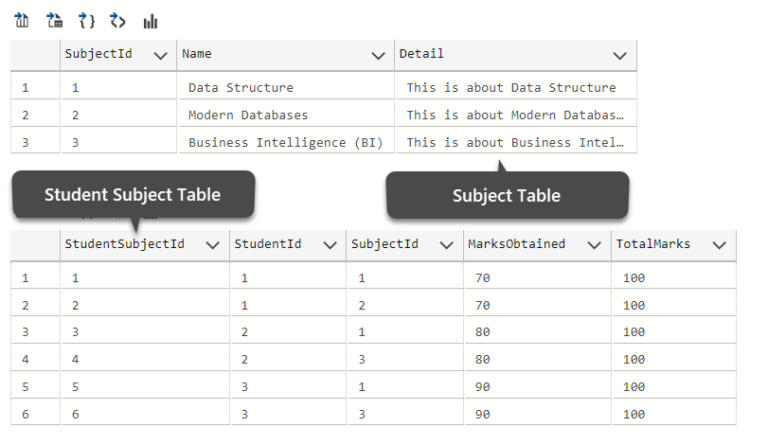Expand the TotalMarks column dropdown arrow
This screenshot has height=445, width=768.
719,245
